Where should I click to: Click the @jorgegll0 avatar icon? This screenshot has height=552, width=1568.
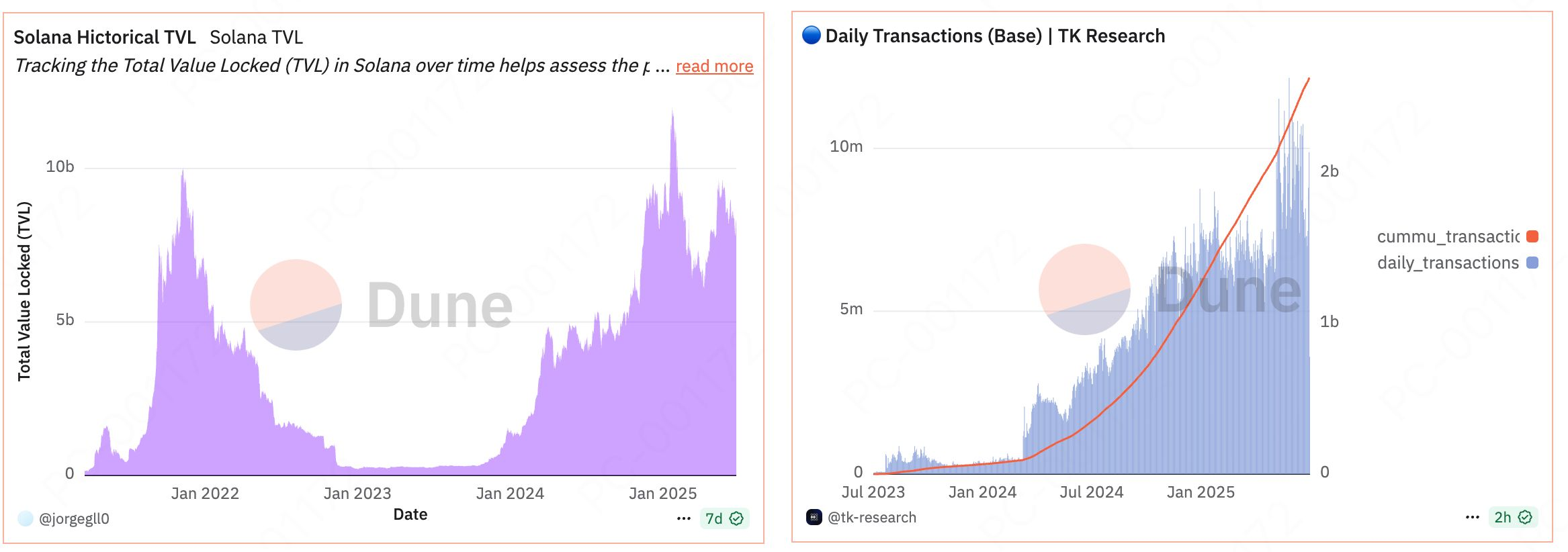[26, 518]
